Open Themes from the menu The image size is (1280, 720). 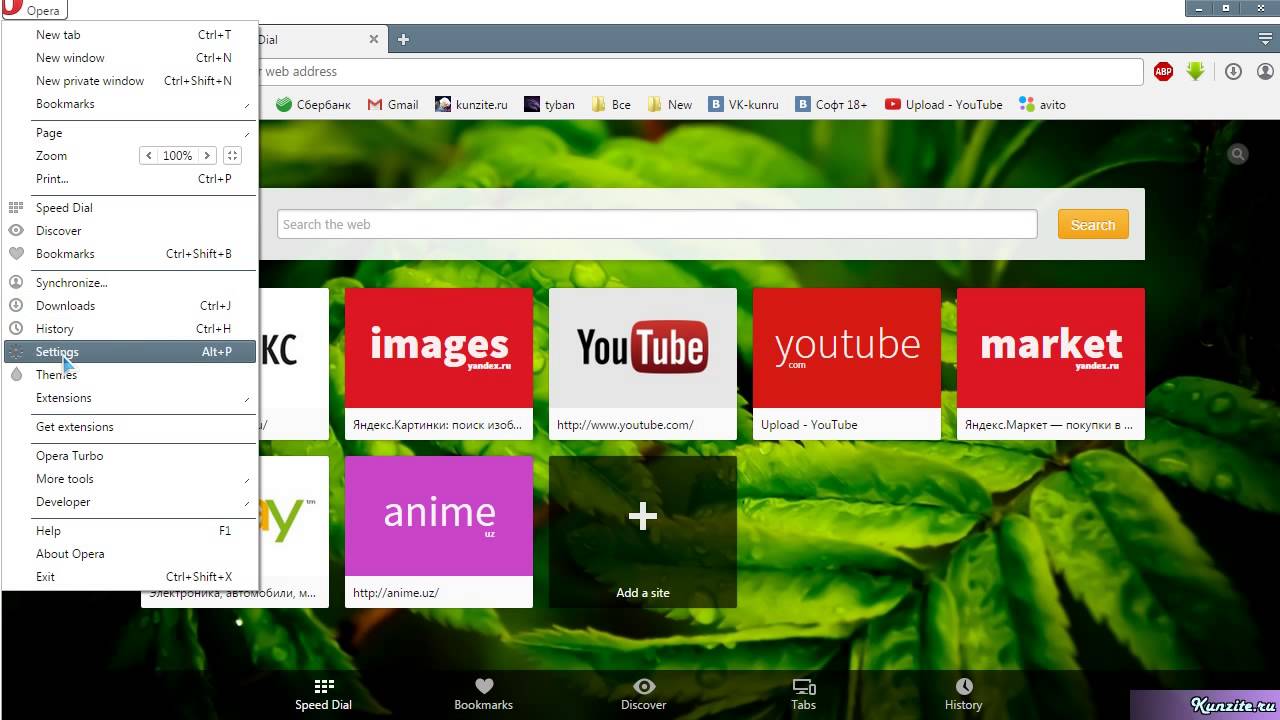[x=130, y=375]
